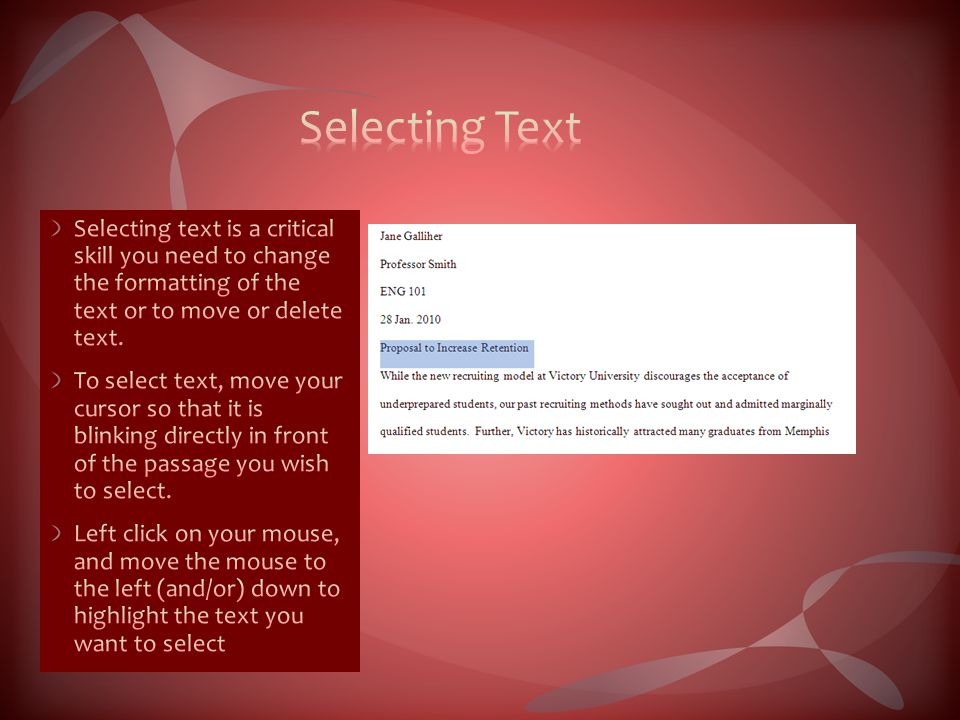Click the 'Professor Smith' line
Image resolution: width=960 pixels, height=720 pixels.
418,264
